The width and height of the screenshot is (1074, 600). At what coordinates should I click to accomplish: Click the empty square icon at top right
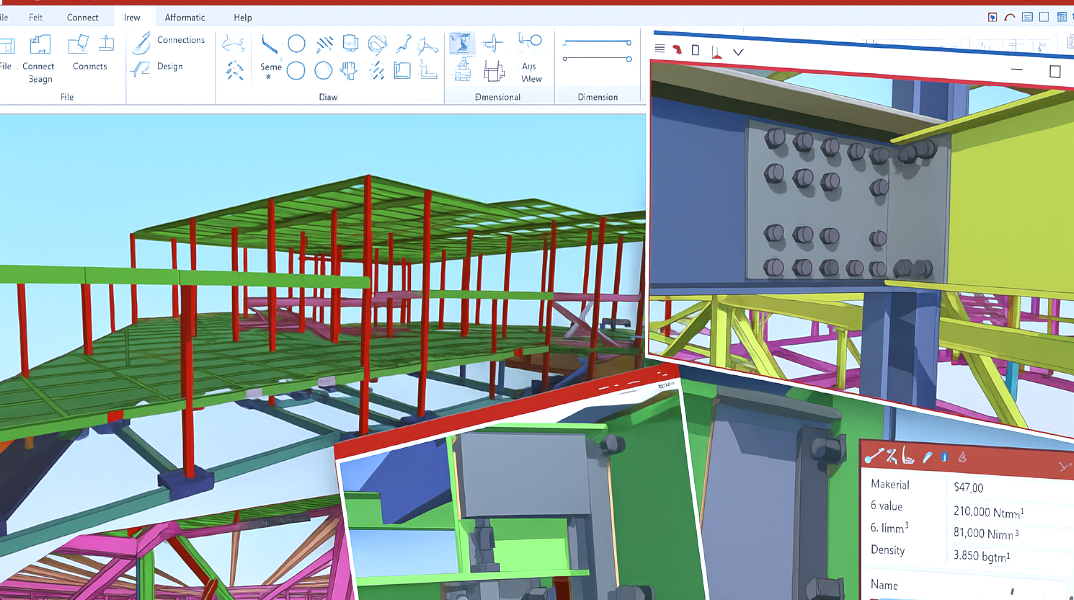[x=1044, y=17]
